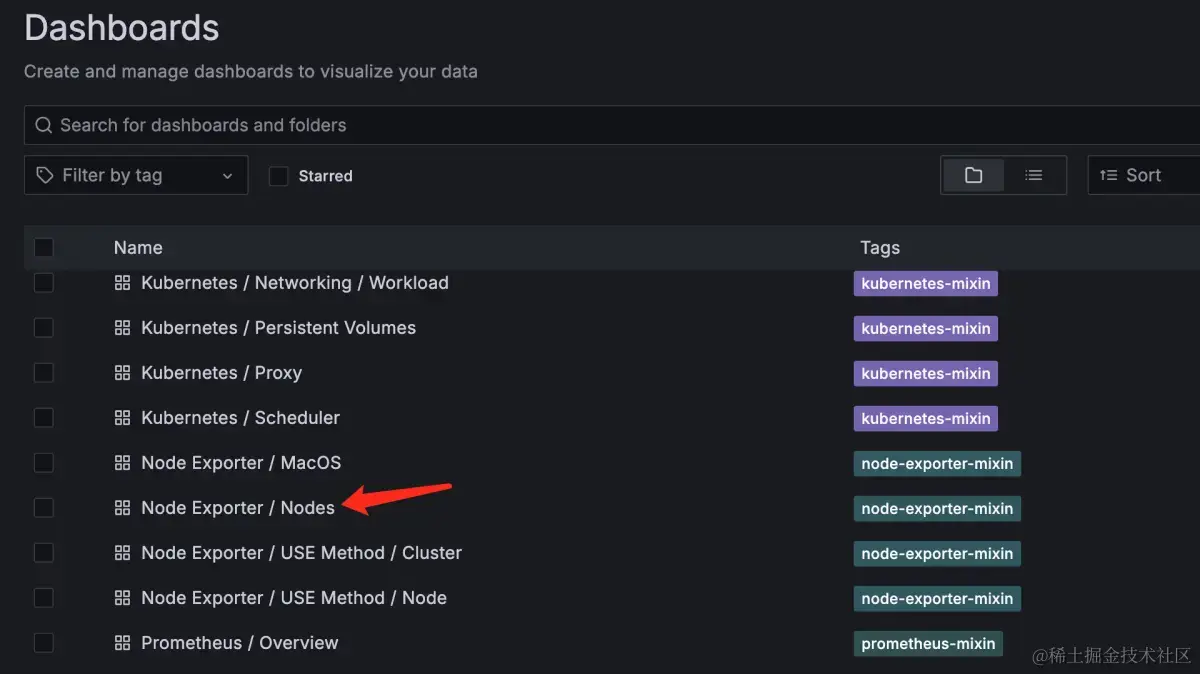Select the checkbox for Node Exporter / Nodes
The width and height of the screenshot is (1200, 674).
[x=44, y=508]
